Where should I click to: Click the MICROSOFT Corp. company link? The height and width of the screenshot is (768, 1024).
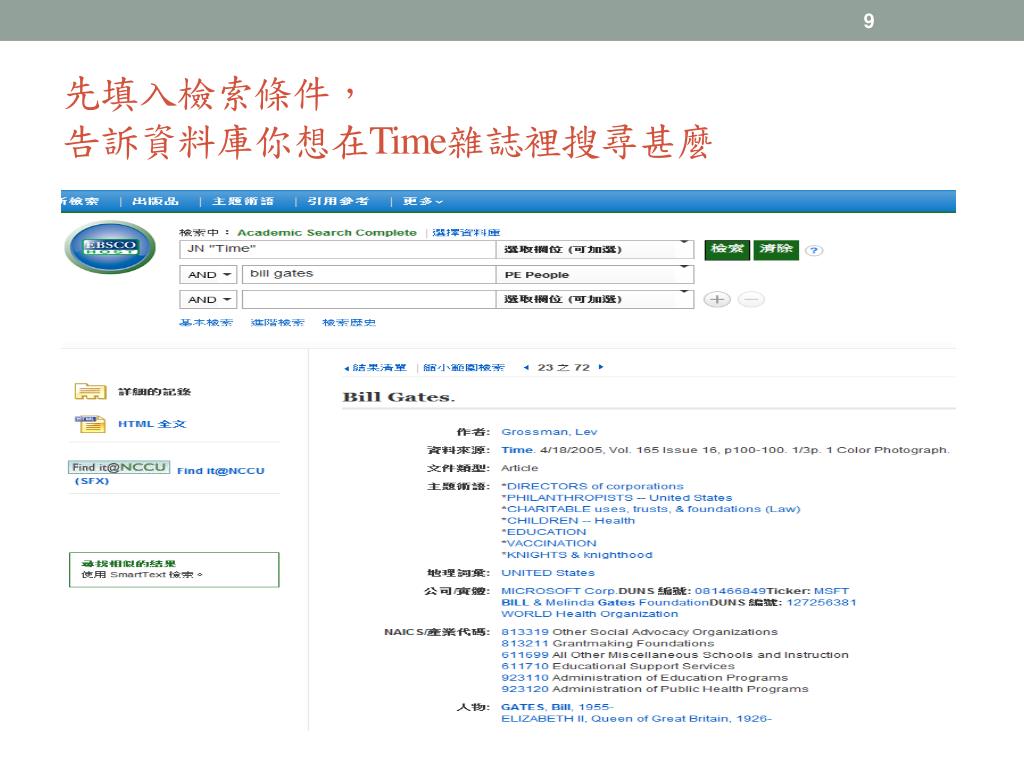coord(559,591)
